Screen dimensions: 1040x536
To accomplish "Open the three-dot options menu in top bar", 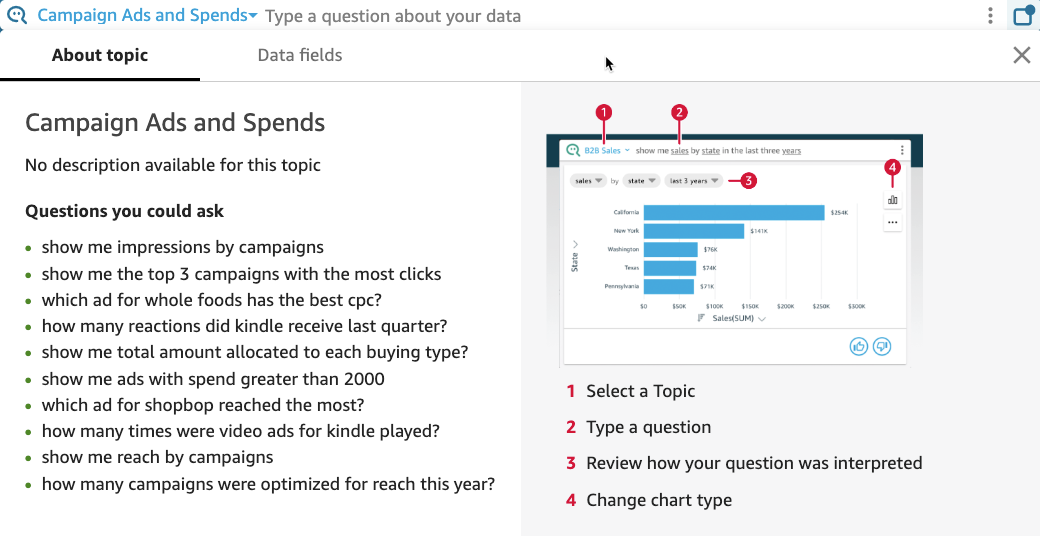I will tap(990, 16).
